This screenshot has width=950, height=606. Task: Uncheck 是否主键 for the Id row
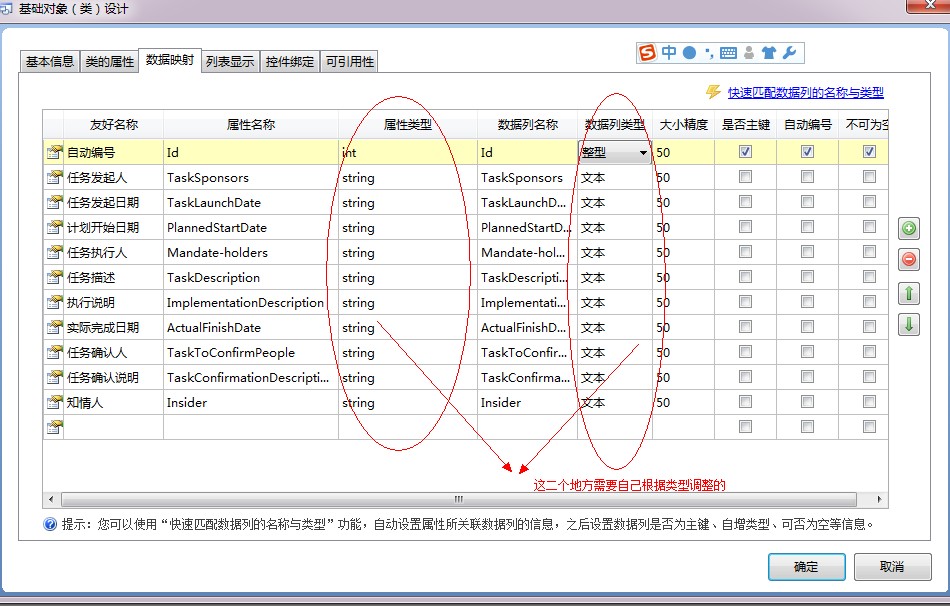745,152
